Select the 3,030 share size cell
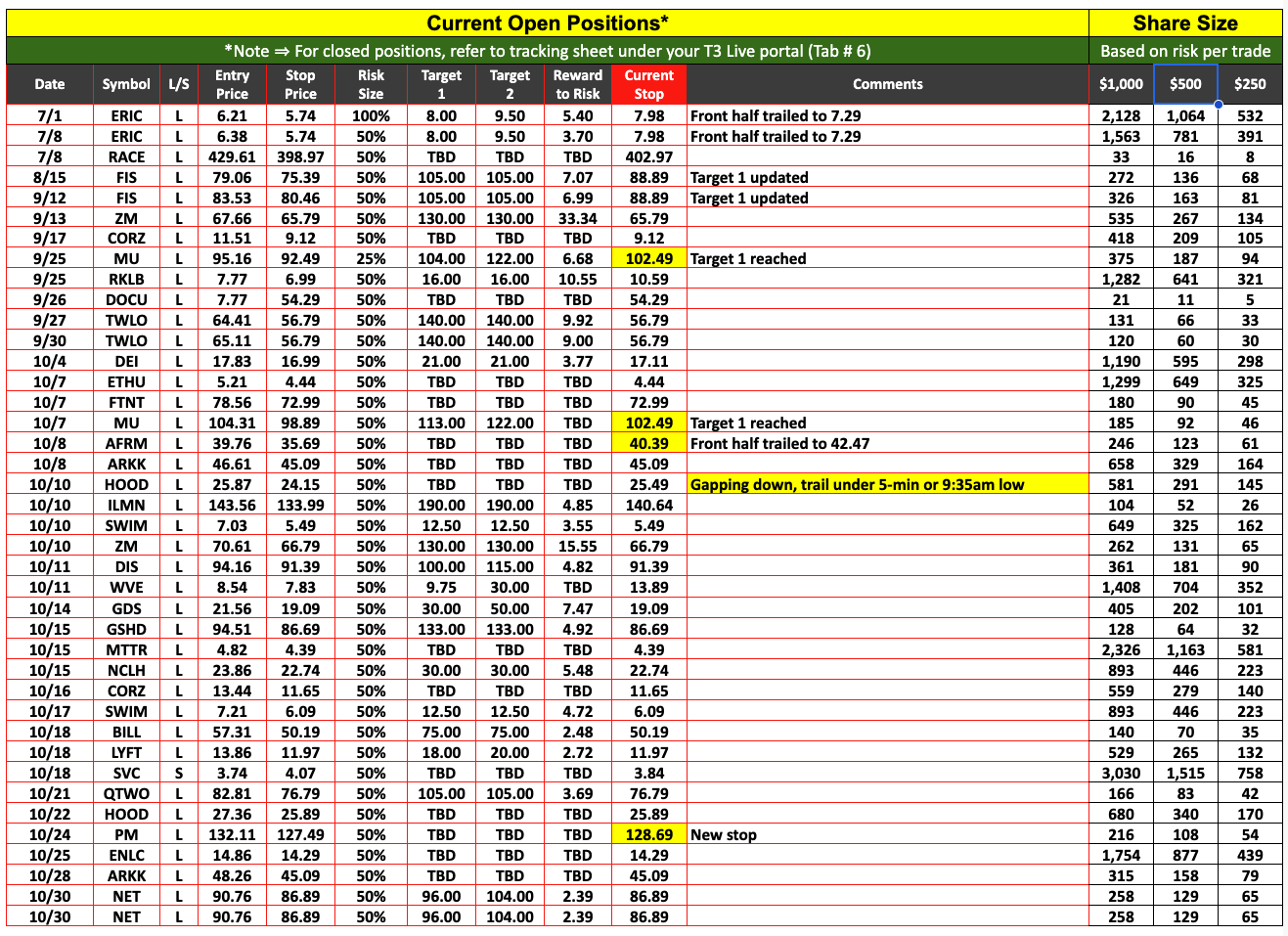Viewport: 1288px width, 936px height. click(x=1121, y=773)
